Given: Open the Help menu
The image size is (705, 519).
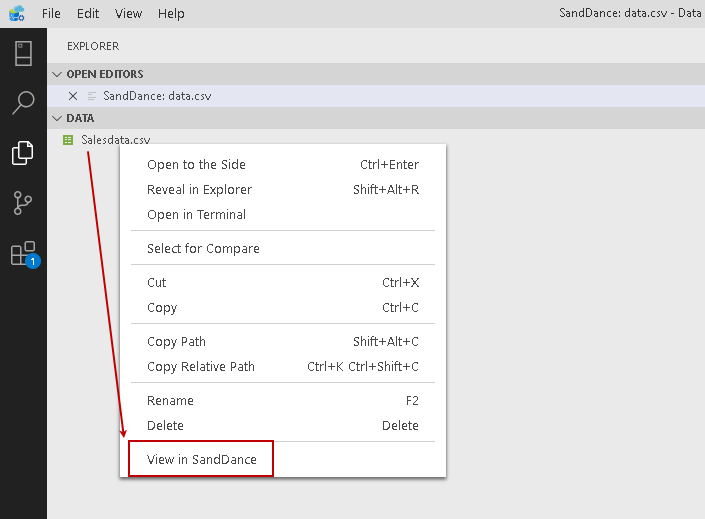Looking at the screenshot, I should tap(171, 14).
